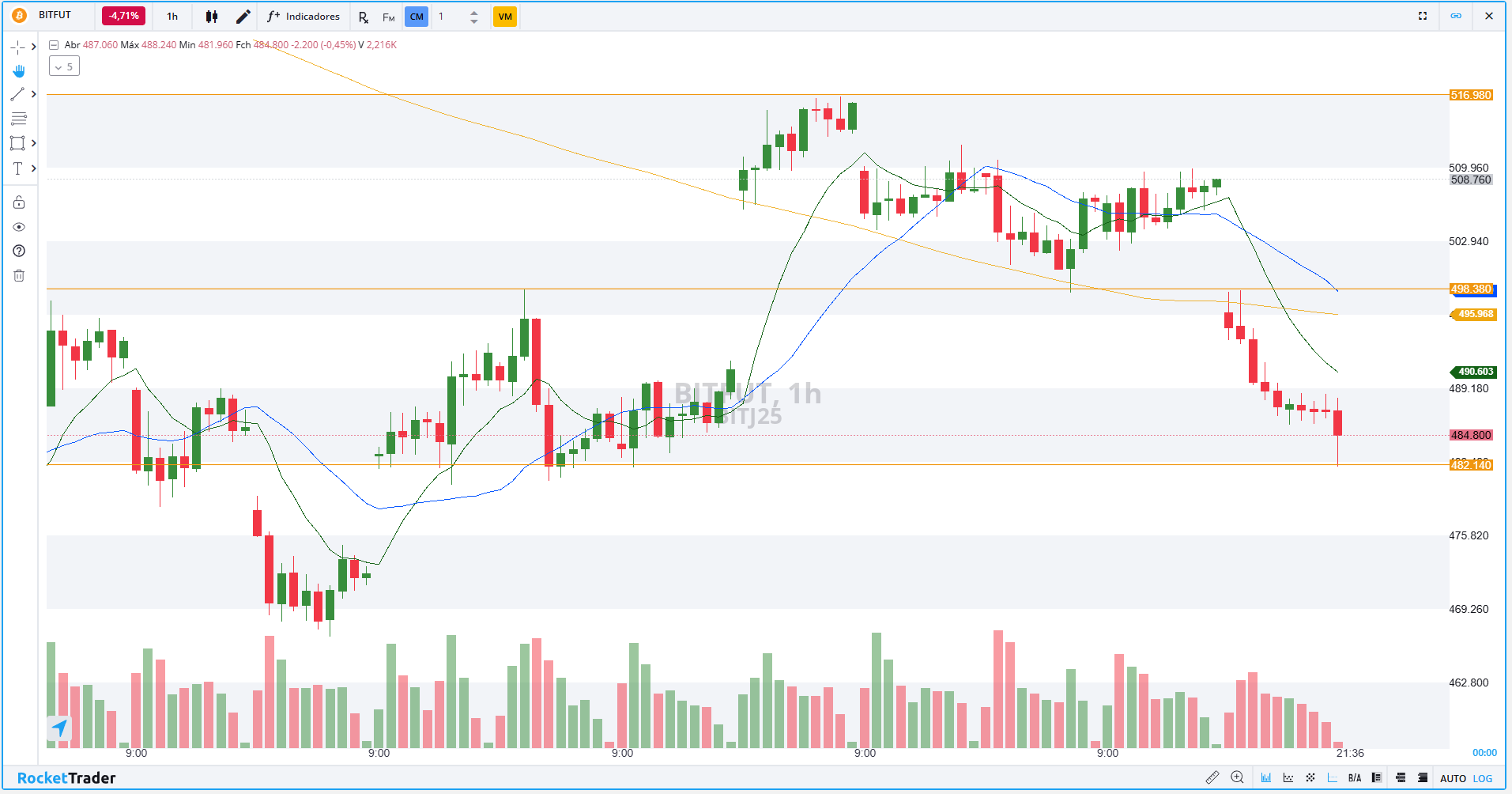1512x794 pixels.
Task: Click the pencil drawing icon in top toolbar
Action: (x=243, y=17)
